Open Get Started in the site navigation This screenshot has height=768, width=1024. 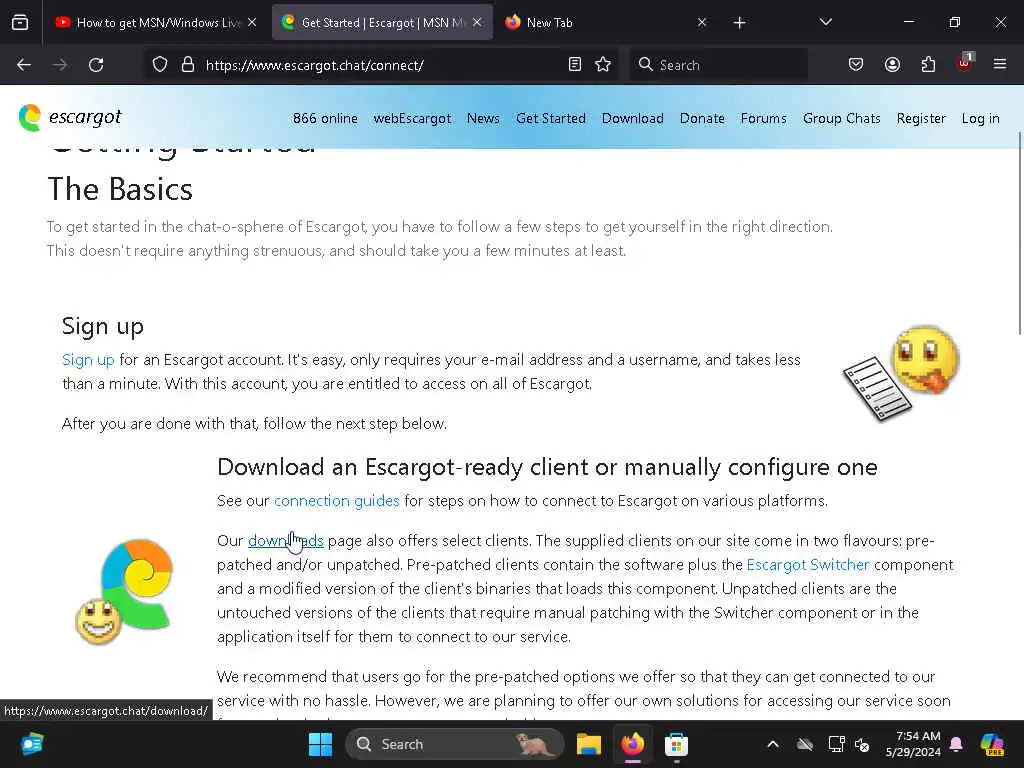coord(551,118)
